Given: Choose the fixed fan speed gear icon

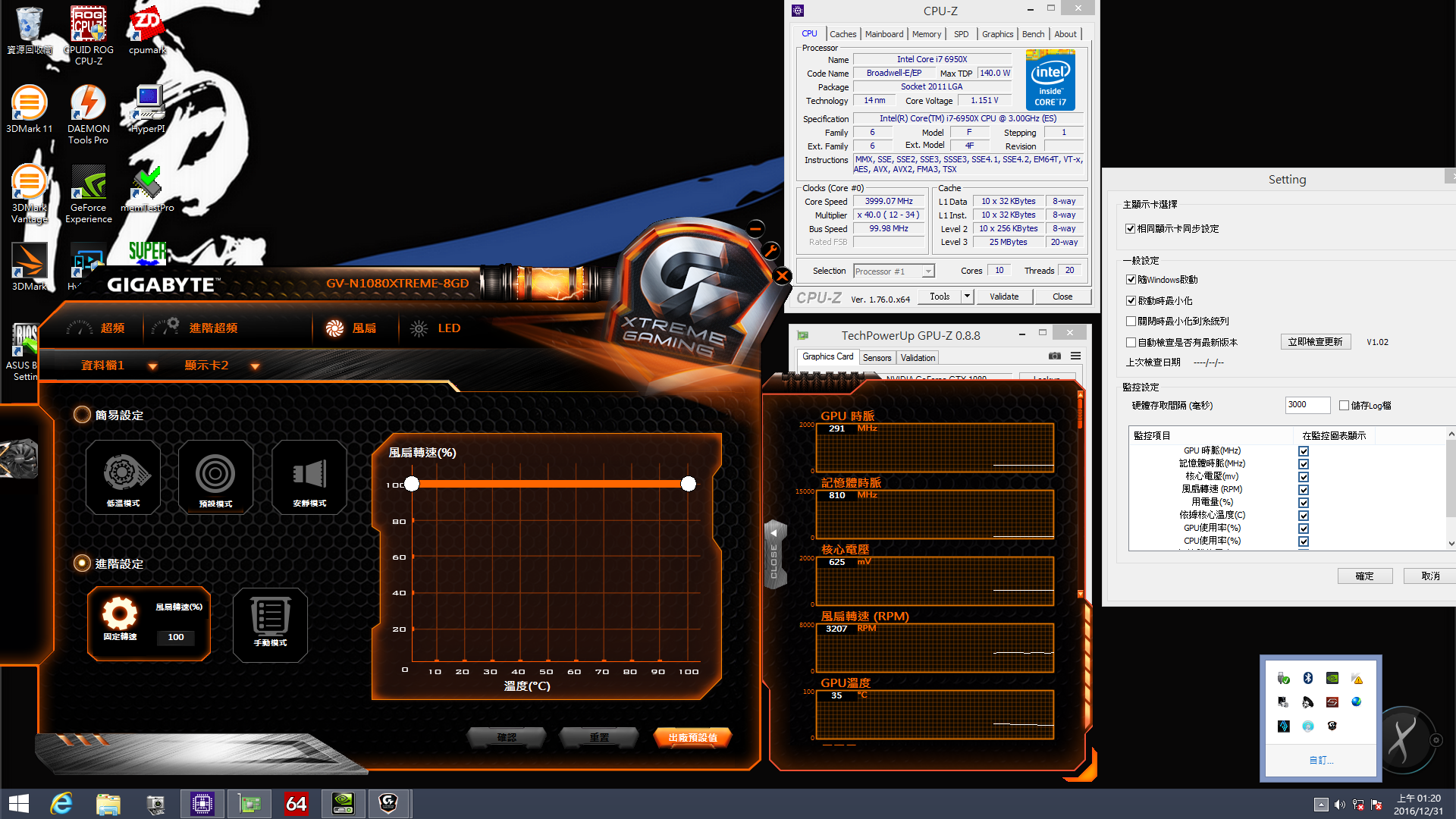Looking at the screenshot, I should coord(120,613).
